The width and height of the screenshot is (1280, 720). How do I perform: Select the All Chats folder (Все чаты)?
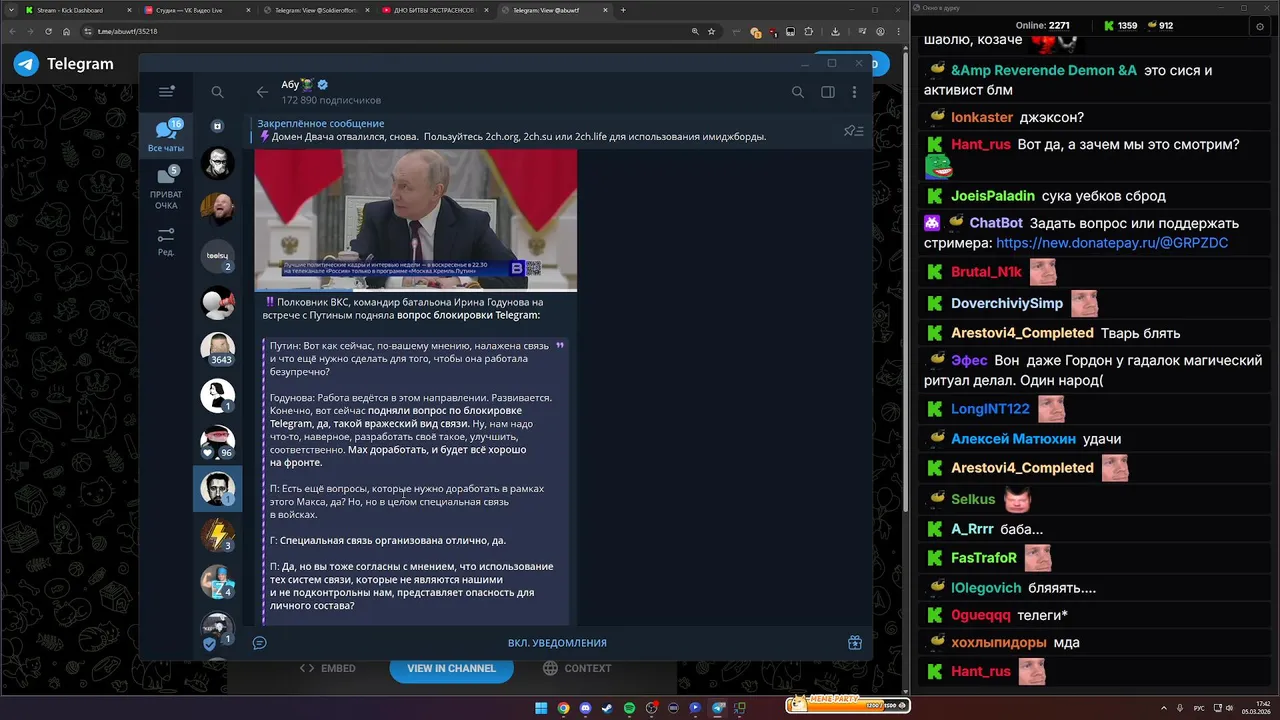pos(166,135)
